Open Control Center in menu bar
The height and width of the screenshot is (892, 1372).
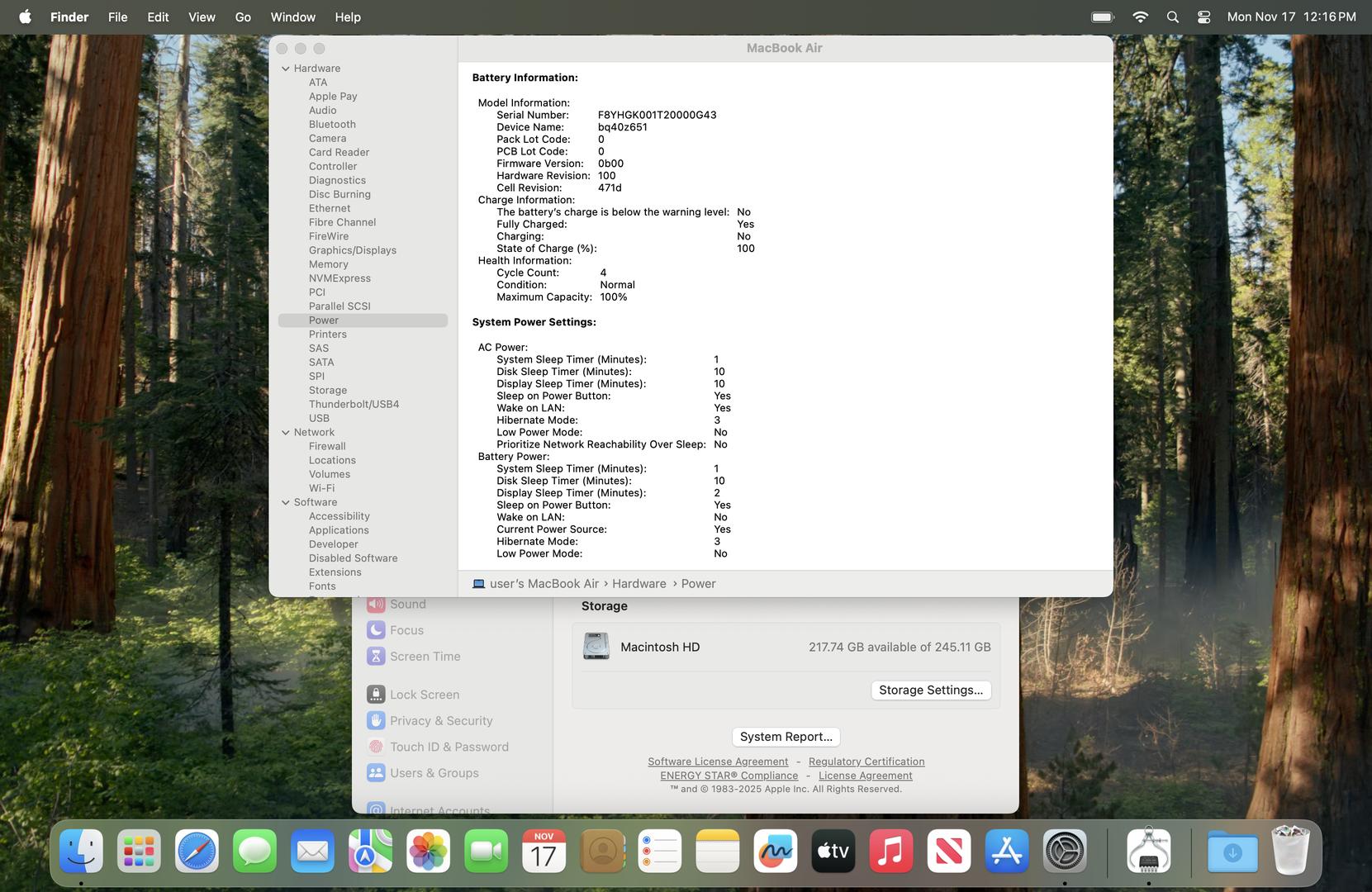tap(1203, 17)
